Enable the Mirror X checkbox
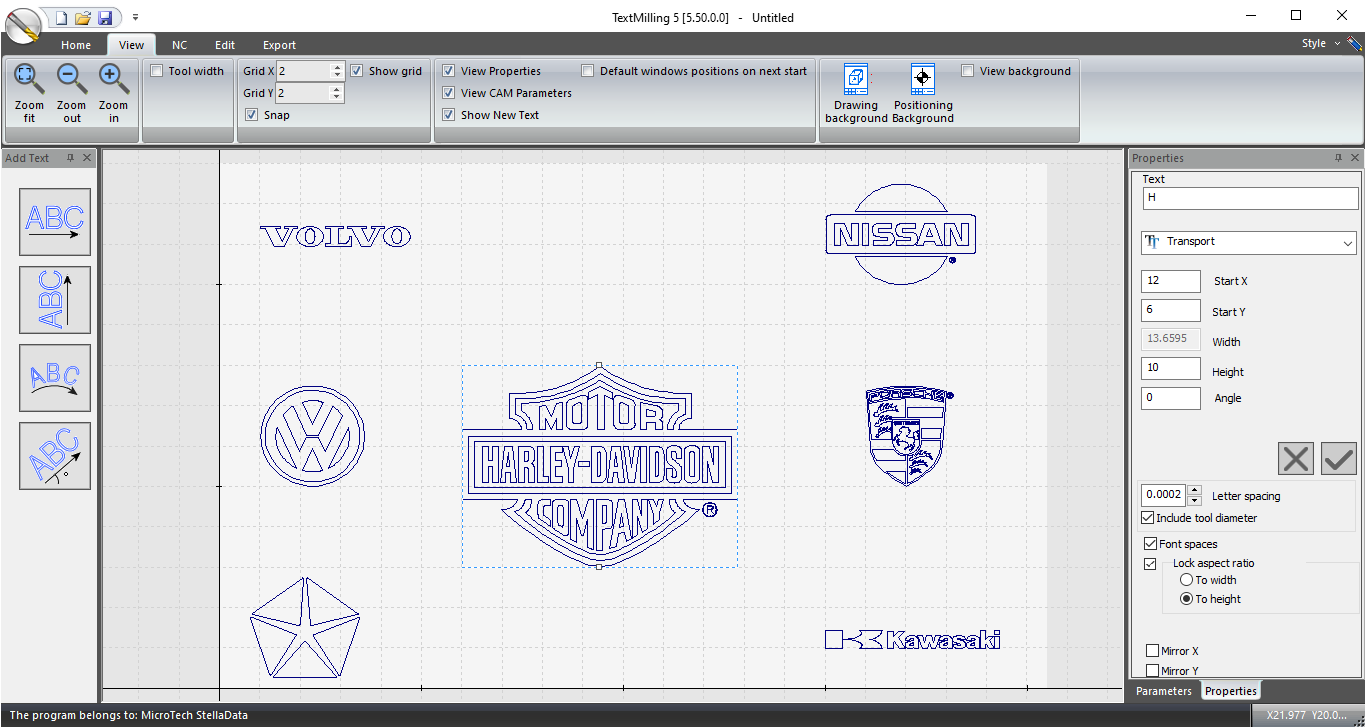Image resolution: width=1365 pixels, height=727 pixels. 1153,651
